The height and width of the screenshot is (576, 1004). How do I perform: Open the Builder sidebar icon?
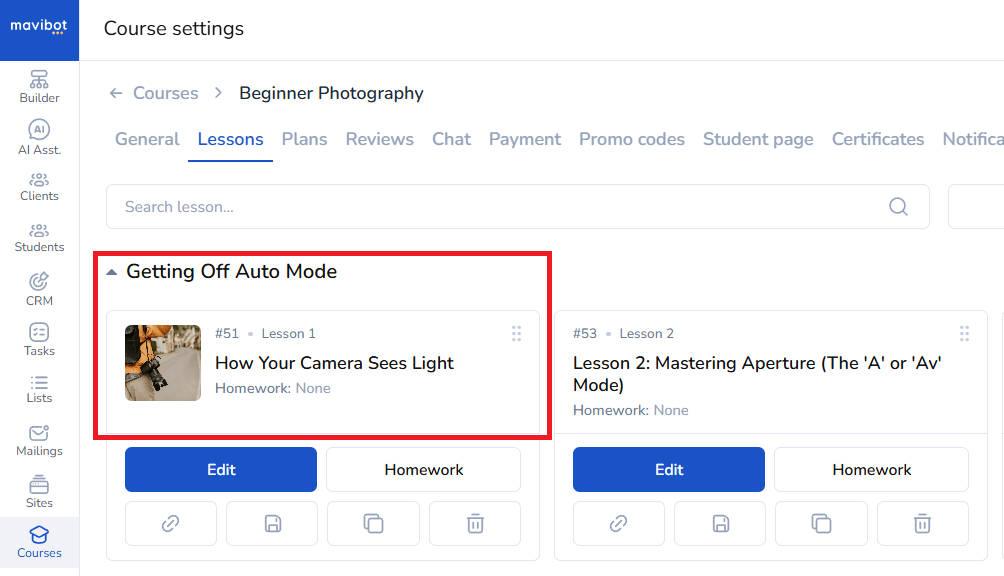pyautogui.click(x=39, y=86)
